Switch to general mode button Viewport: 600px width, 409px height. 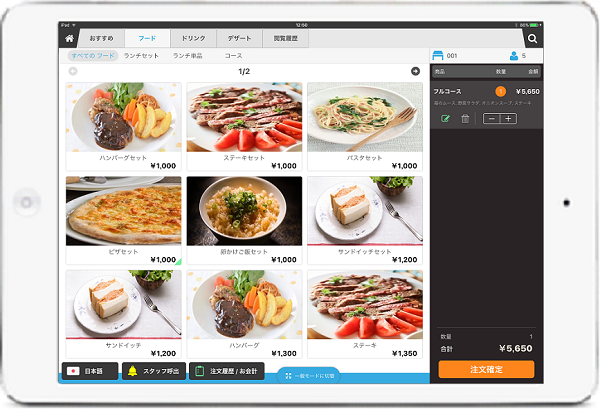(x=308, y=376)
